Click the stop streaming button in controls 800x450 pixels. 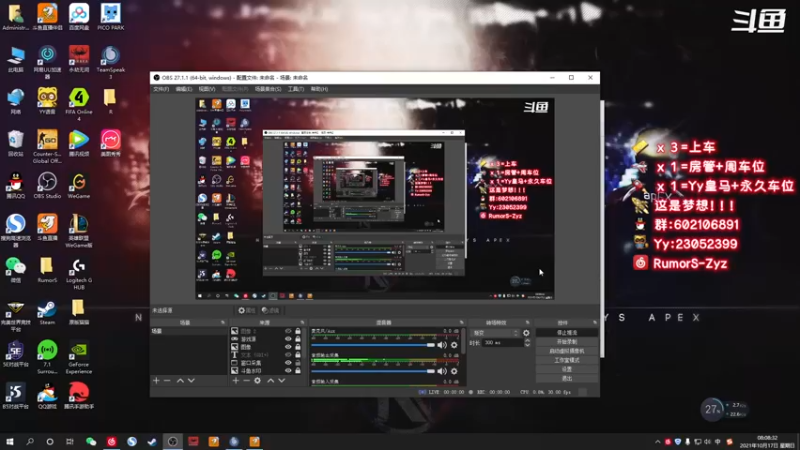point(567,333)
